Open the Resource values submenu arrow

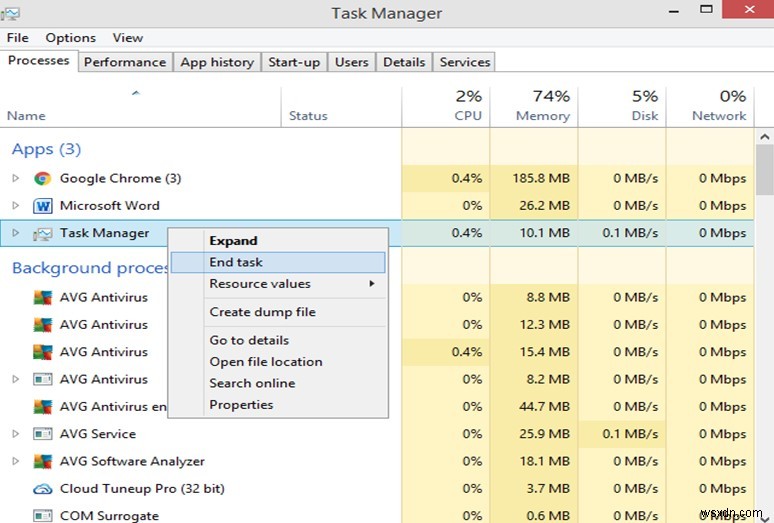coord(372,284)
